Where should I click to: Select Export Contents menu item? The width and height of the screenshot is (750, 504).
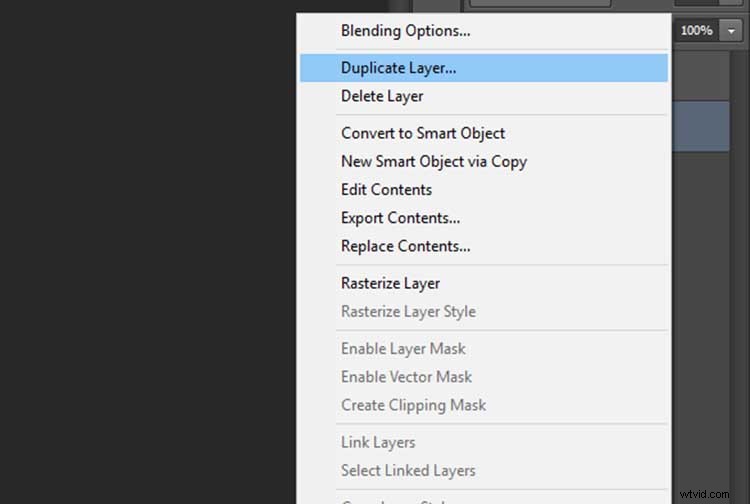click(400, 218)
